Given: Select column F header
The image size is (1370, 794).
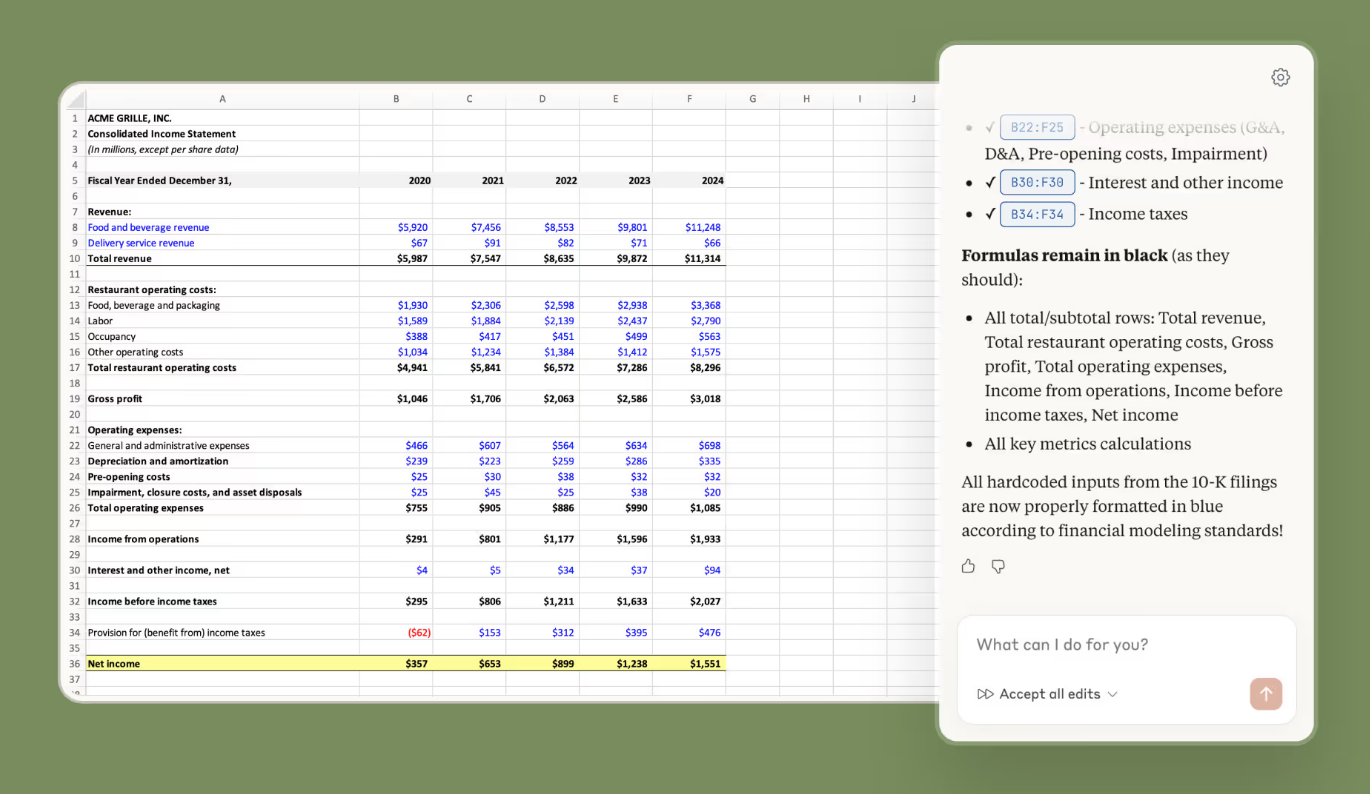Looking at the screenshot, I should point(689,99).
